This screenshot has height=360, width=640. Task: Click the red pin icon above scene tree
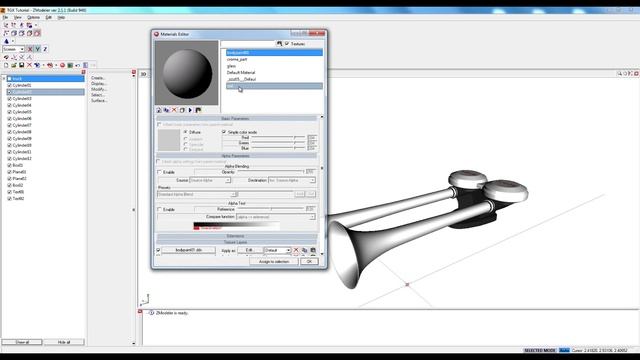point(83,72)
